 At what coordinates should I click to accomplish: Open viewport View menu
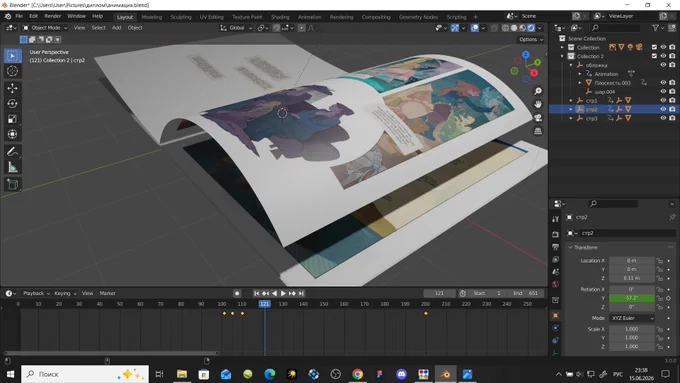tap(79, 28)
